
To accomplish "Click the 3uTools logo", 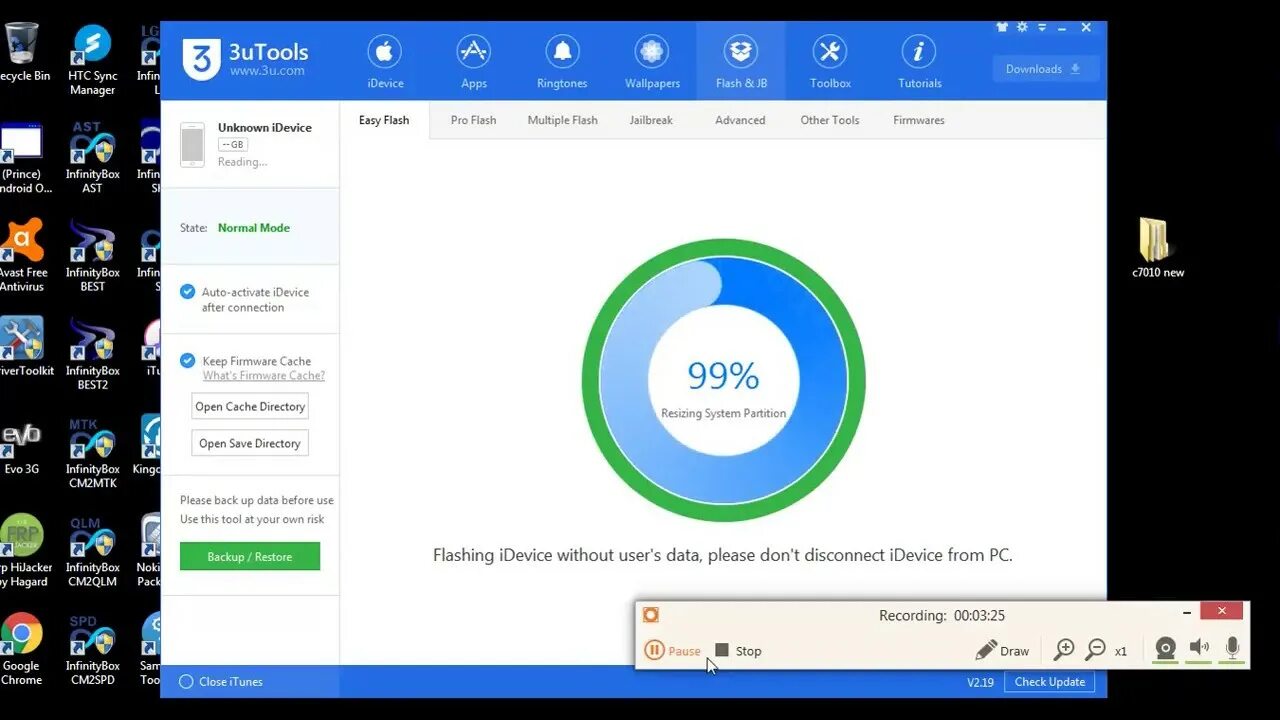I will pos(246,59).
